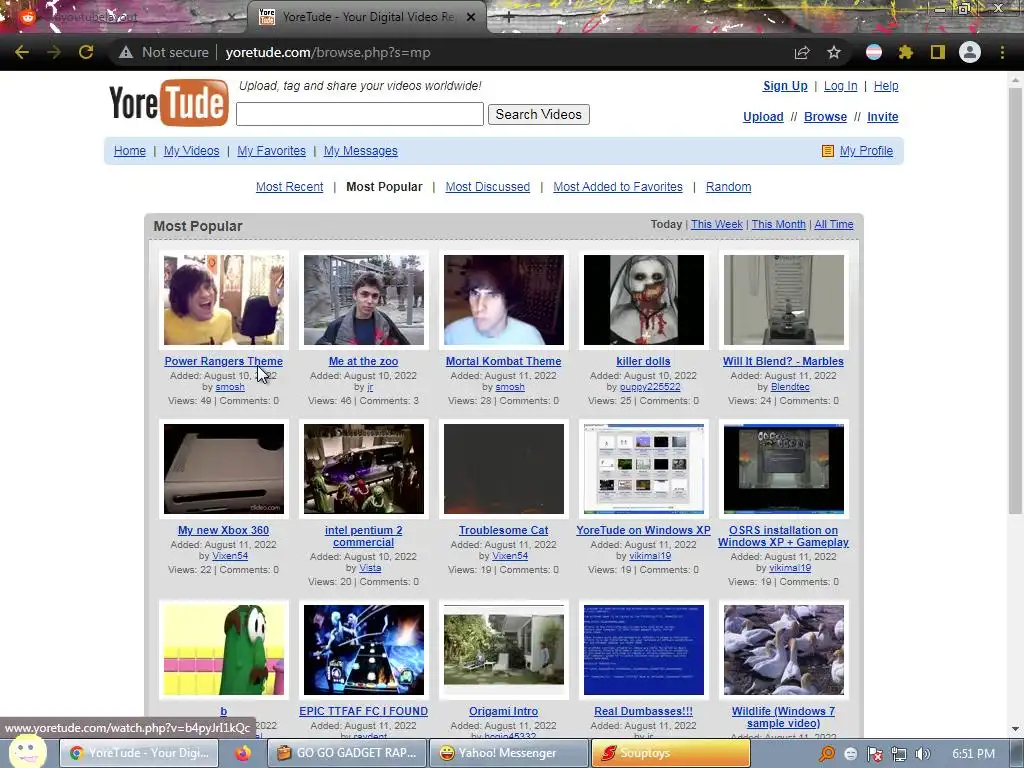Open the Most Recent tab
Viewport: 1024px width, 768px height.
click(x=289, y=187)
